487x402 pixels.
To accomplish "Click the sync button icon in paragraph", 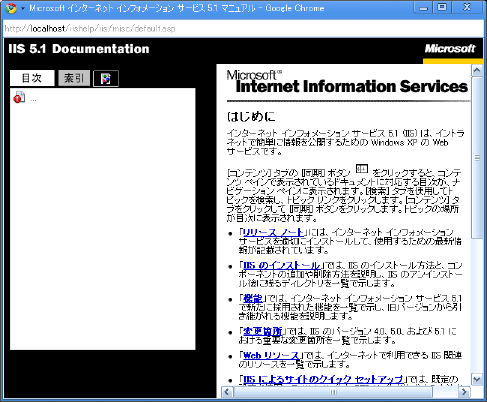I will [362, 169].
